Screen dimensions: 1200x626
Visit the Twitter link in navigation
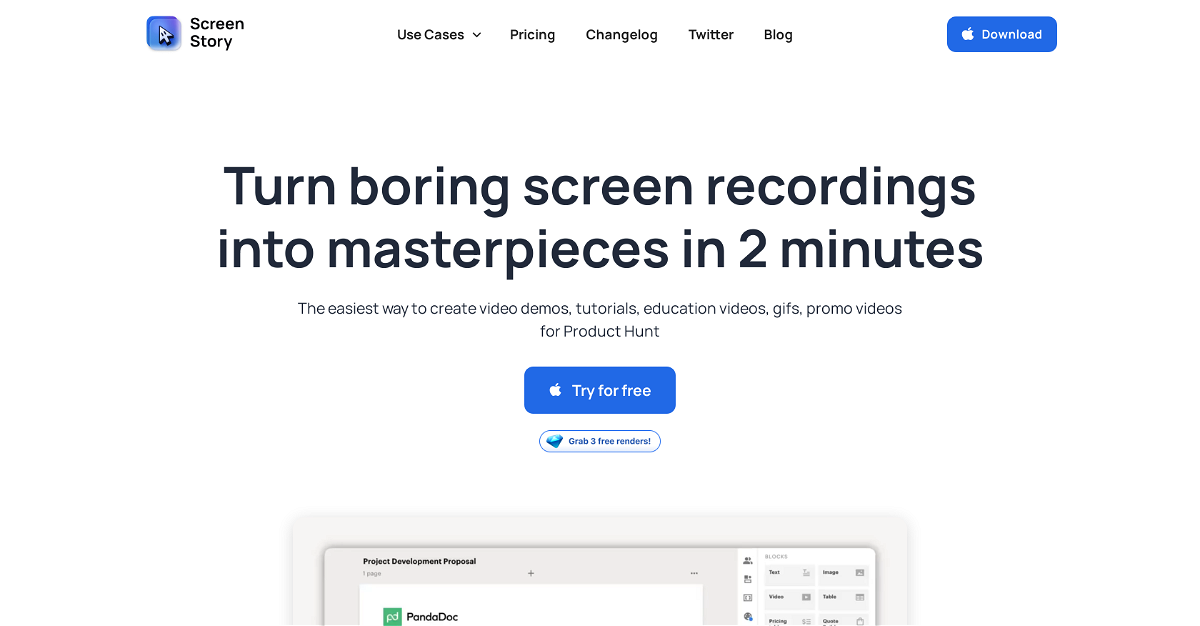click(711, 34)
